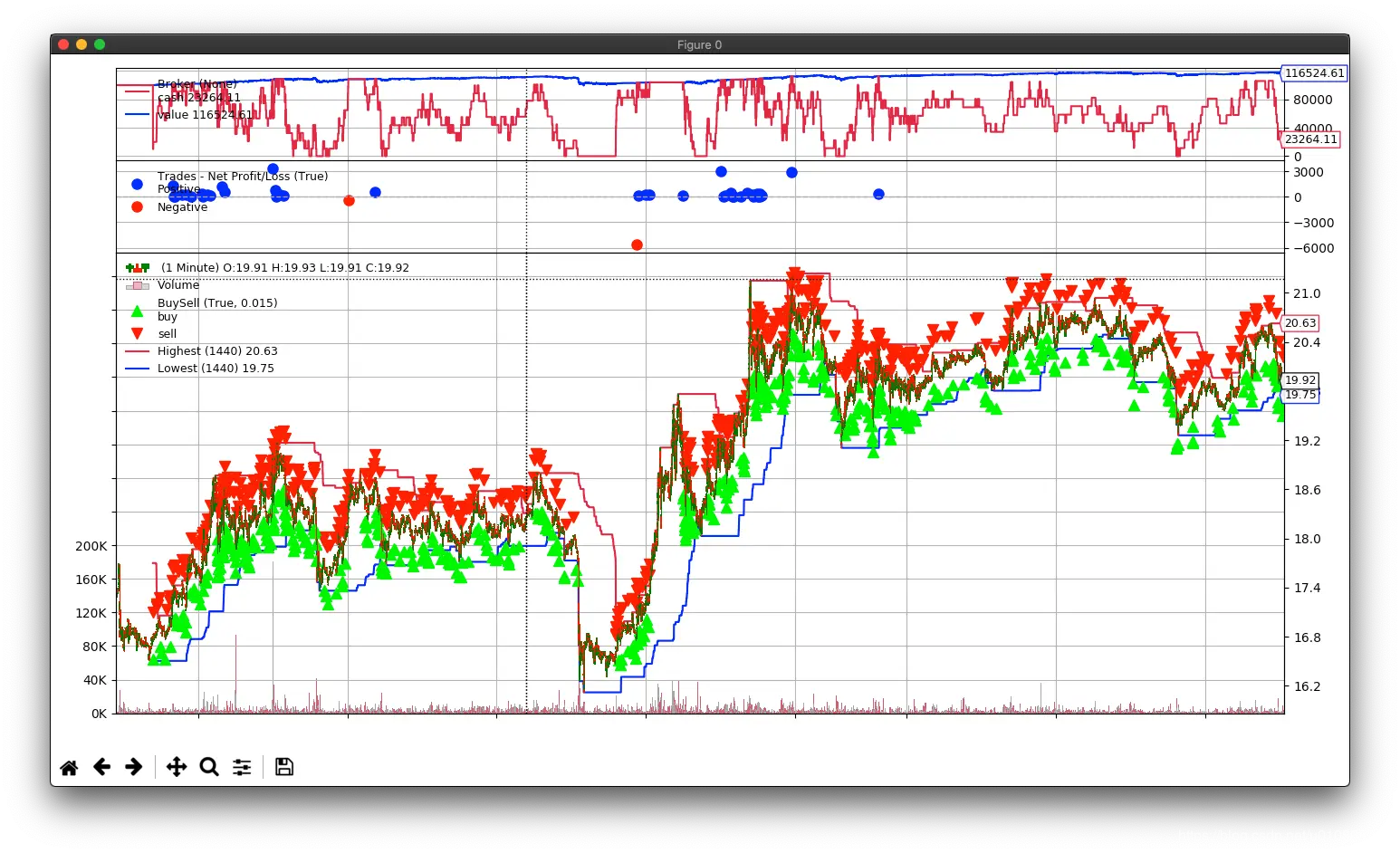
Task: Click the Volume legend entry
Action: pyautogui.click(x=177, y=285)
